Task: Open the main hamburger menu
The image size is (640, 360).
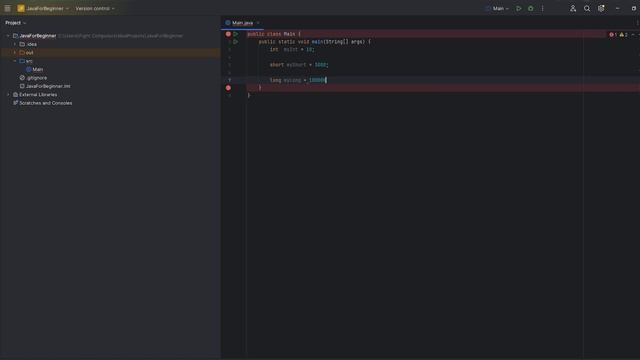Action: tap(7, 8)
